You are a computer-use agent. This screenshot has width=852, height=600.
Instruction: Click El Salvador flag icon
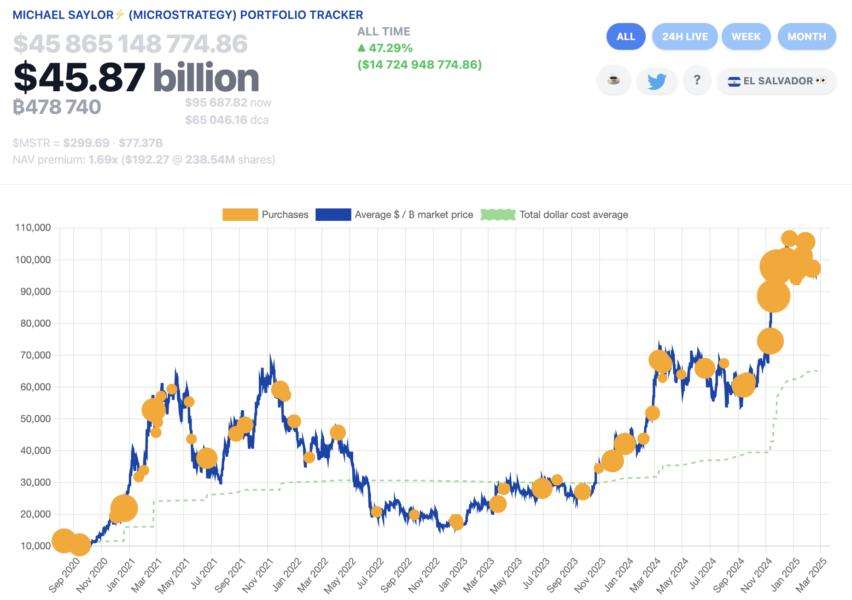(x=734, y=82)
